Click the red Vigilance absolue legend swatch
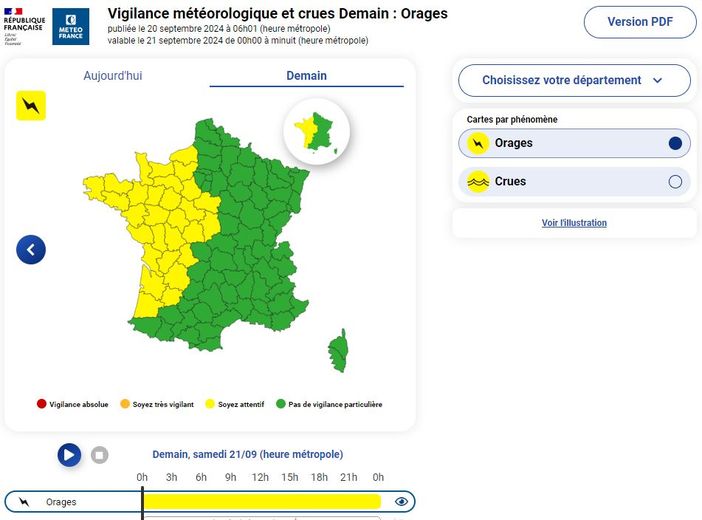This screenshot has width=702, height=520. pos(42,404)
